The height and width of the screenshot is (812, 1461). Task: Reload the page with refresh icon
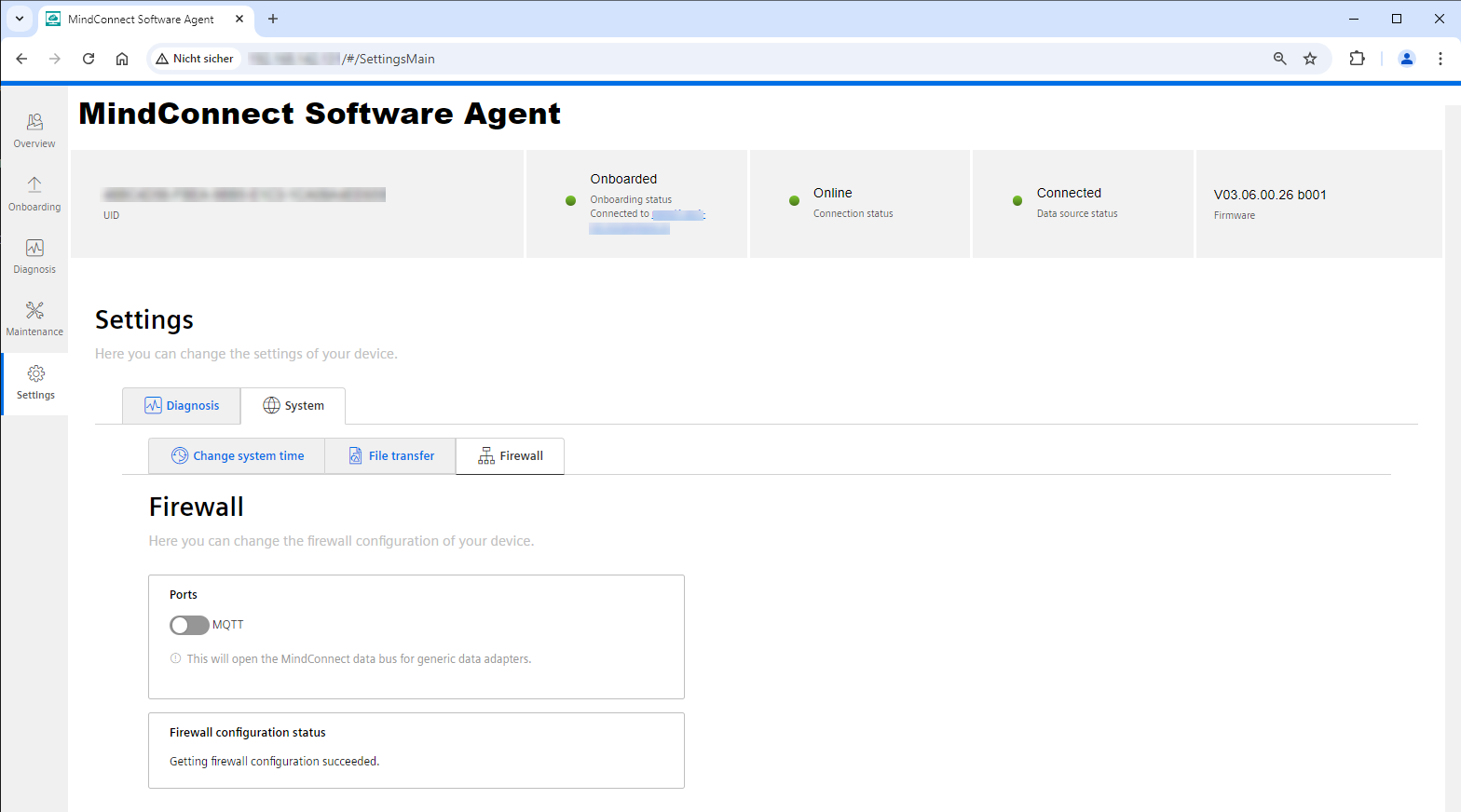click(x=89, y=59)
